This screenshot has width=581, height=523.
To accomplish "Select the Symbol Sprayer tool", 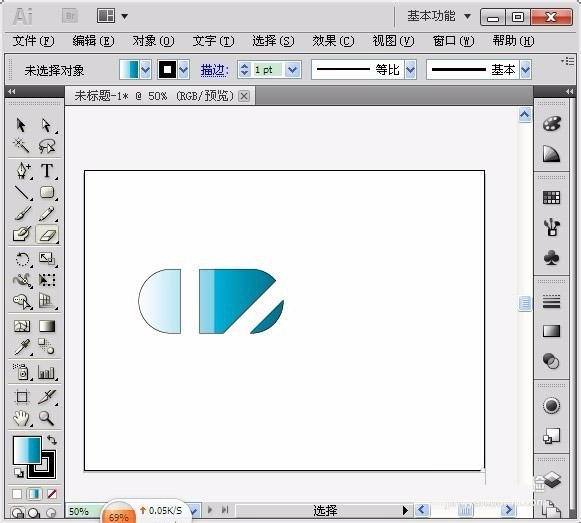I will click(22, 372).
